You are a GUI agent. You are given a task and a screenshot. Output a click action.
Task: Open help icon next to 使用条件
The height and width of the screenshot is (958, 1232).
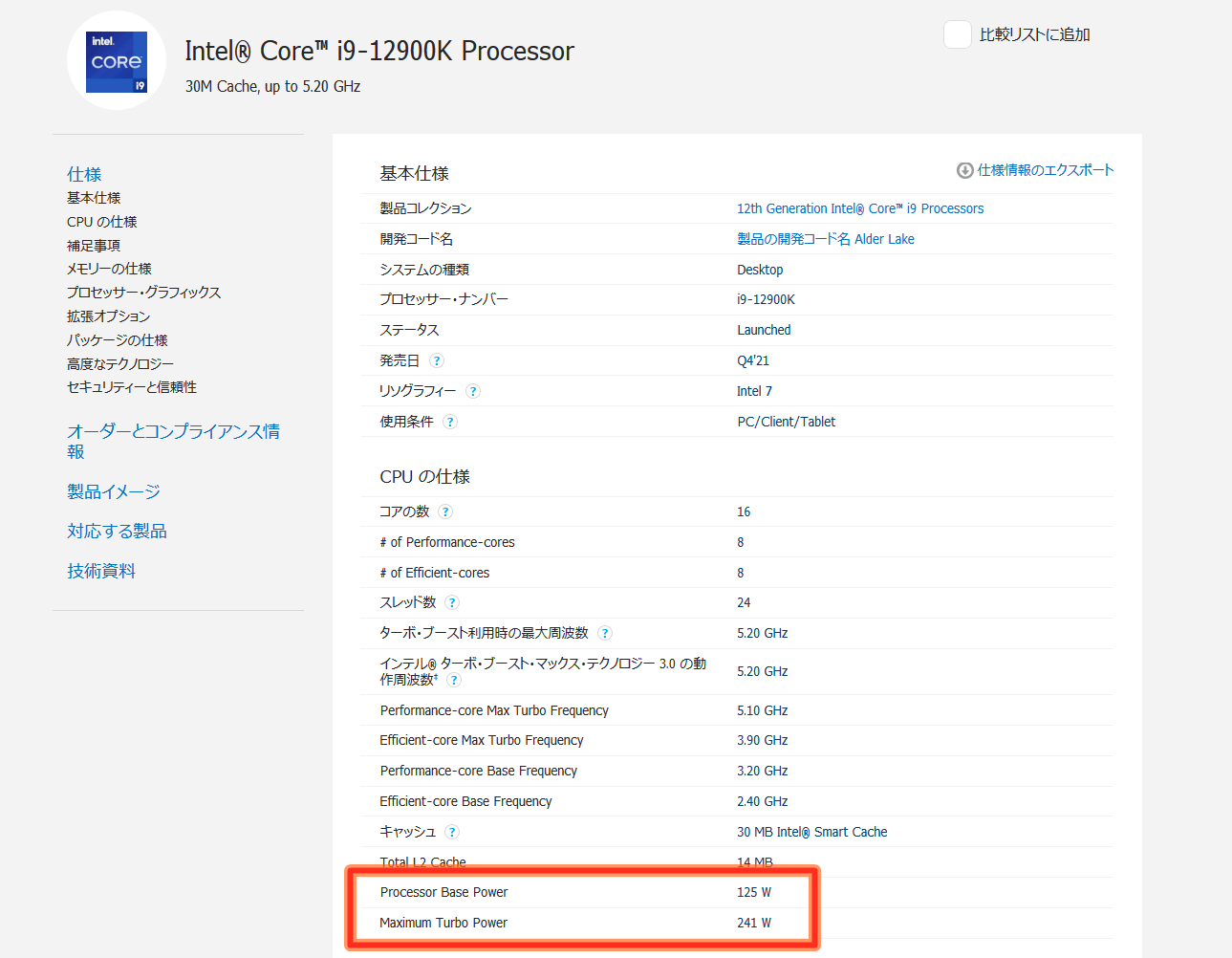pyautogui.click(x=450, y=422)
